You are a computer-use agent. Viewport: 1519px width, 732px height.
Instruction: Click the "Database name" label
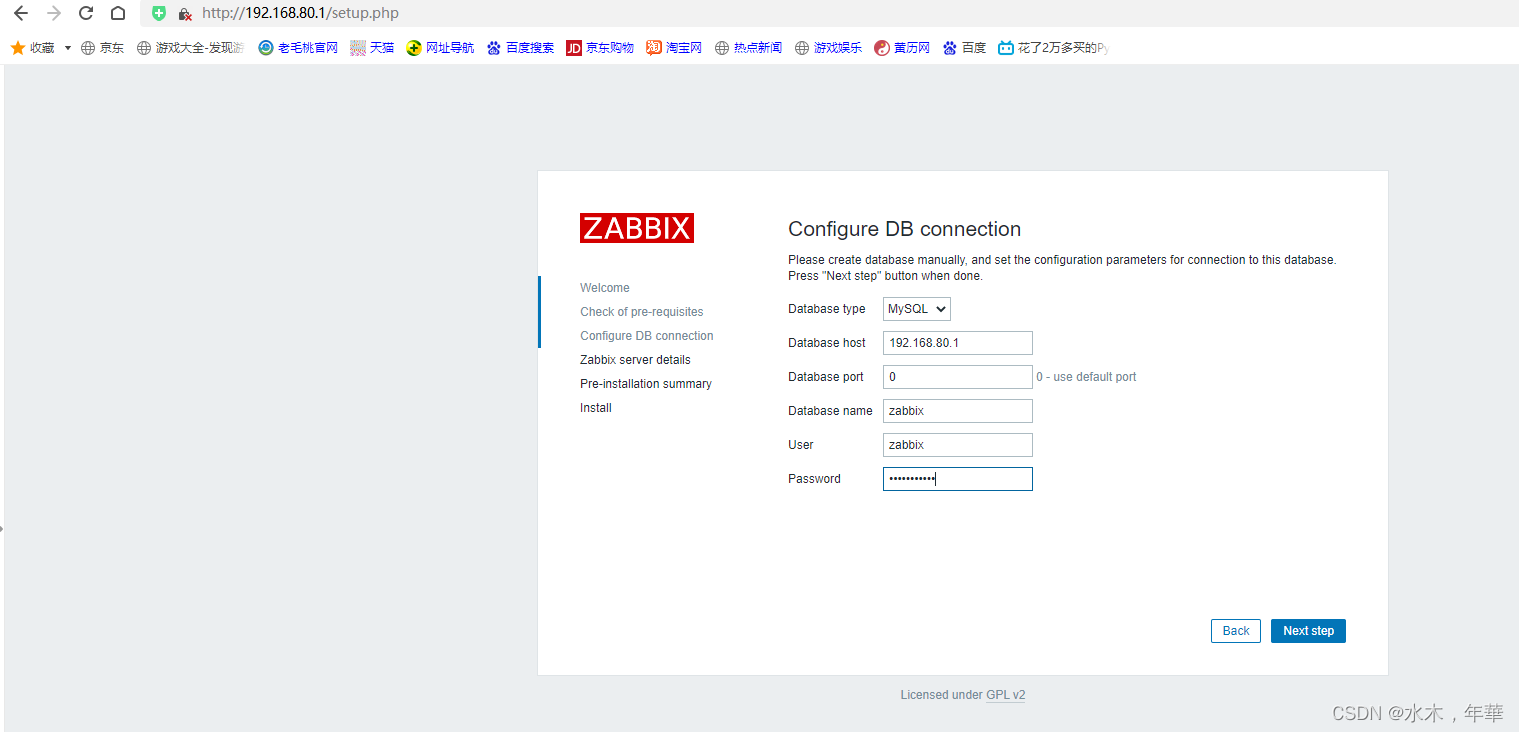[x=830, y=411]
